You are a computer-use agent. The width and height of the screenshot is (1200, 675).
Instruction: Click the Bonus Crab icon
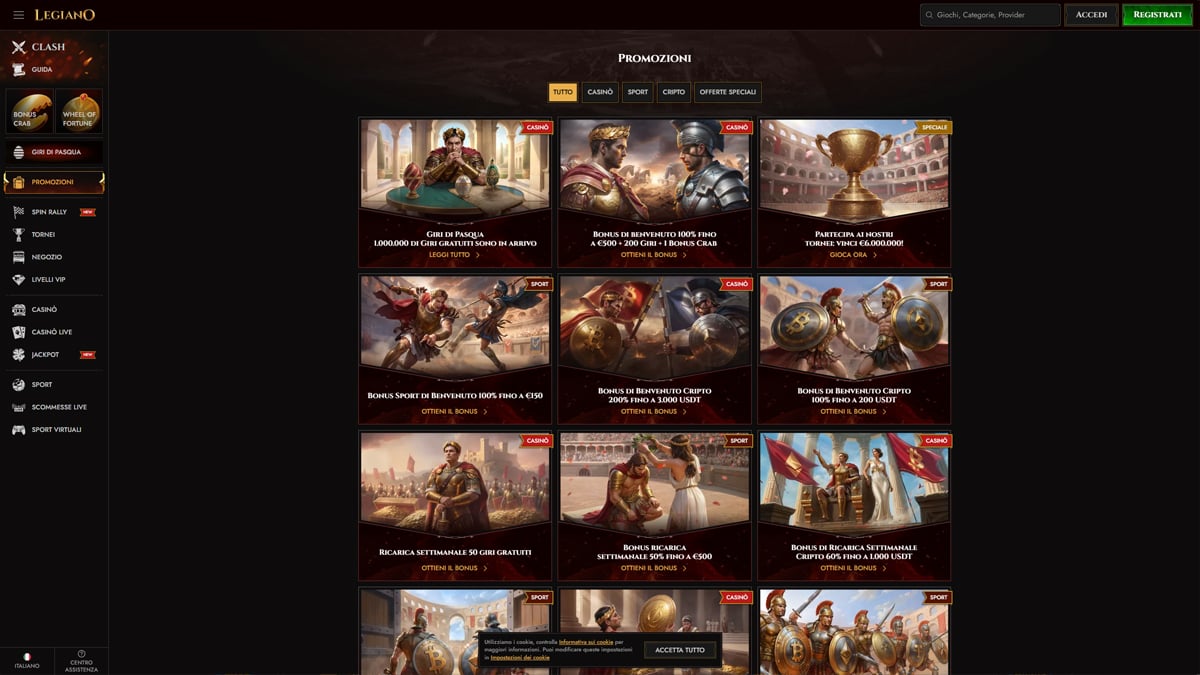click(29, 111)
